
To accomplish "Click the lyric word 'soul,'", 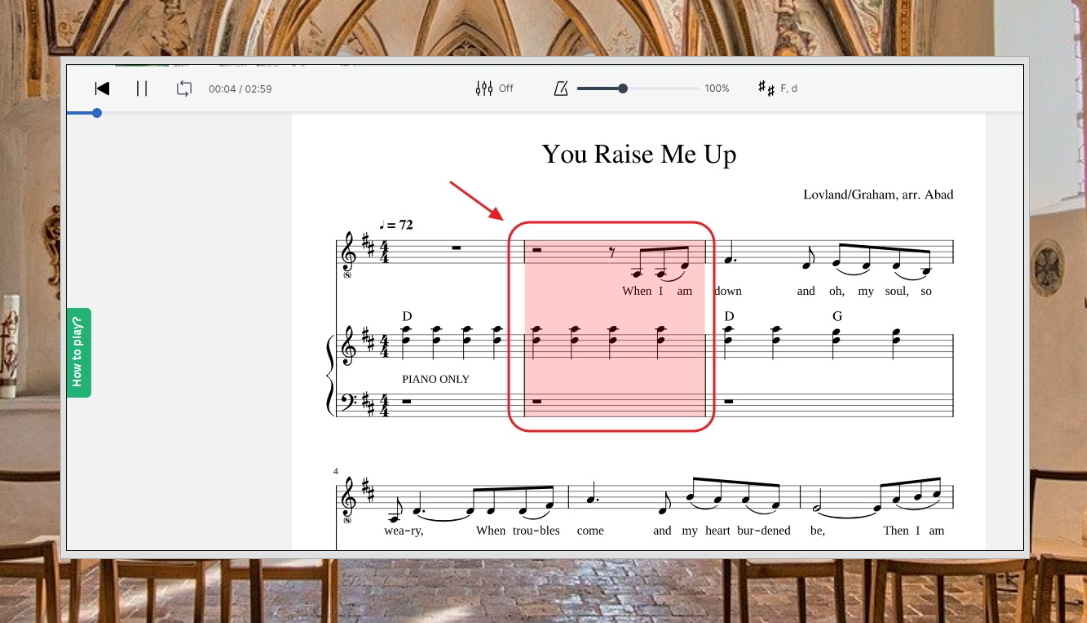I will pos(896,291).
